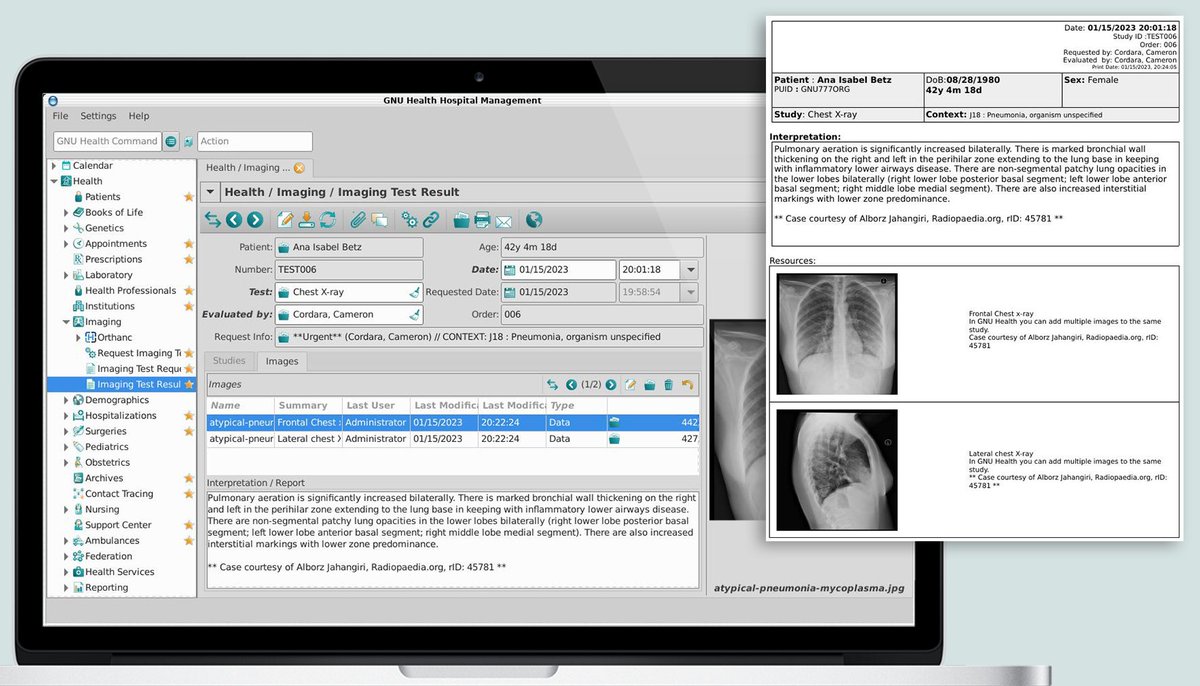Click the relate chain-link icon

click(431, 219)
